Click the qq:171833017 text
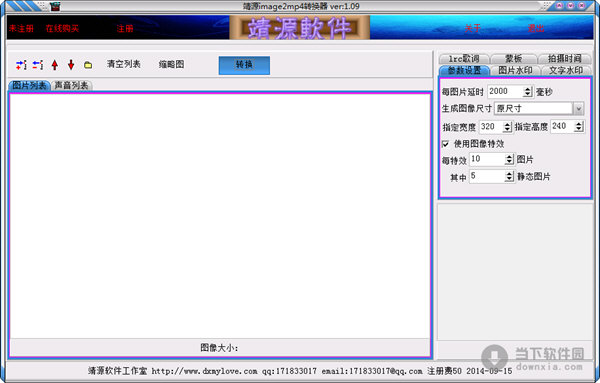 pos(289,371)
